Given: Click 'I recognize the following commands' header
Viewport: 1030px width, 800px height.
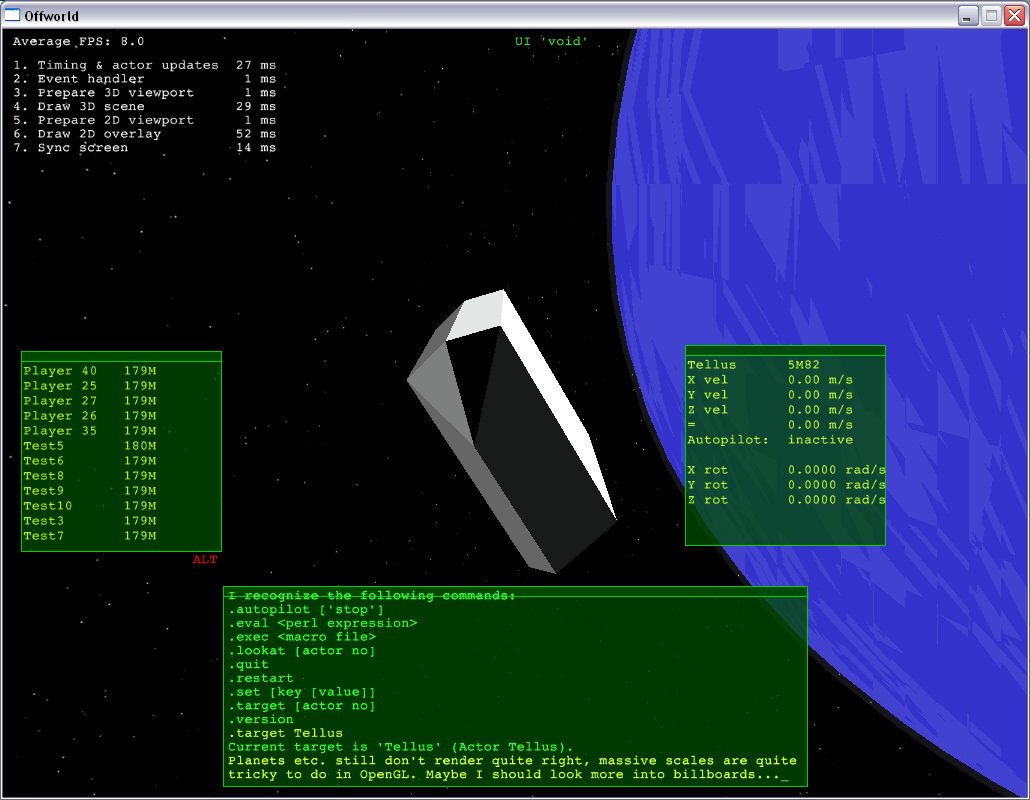Looking at the screenshot, I should coord(372,596).
